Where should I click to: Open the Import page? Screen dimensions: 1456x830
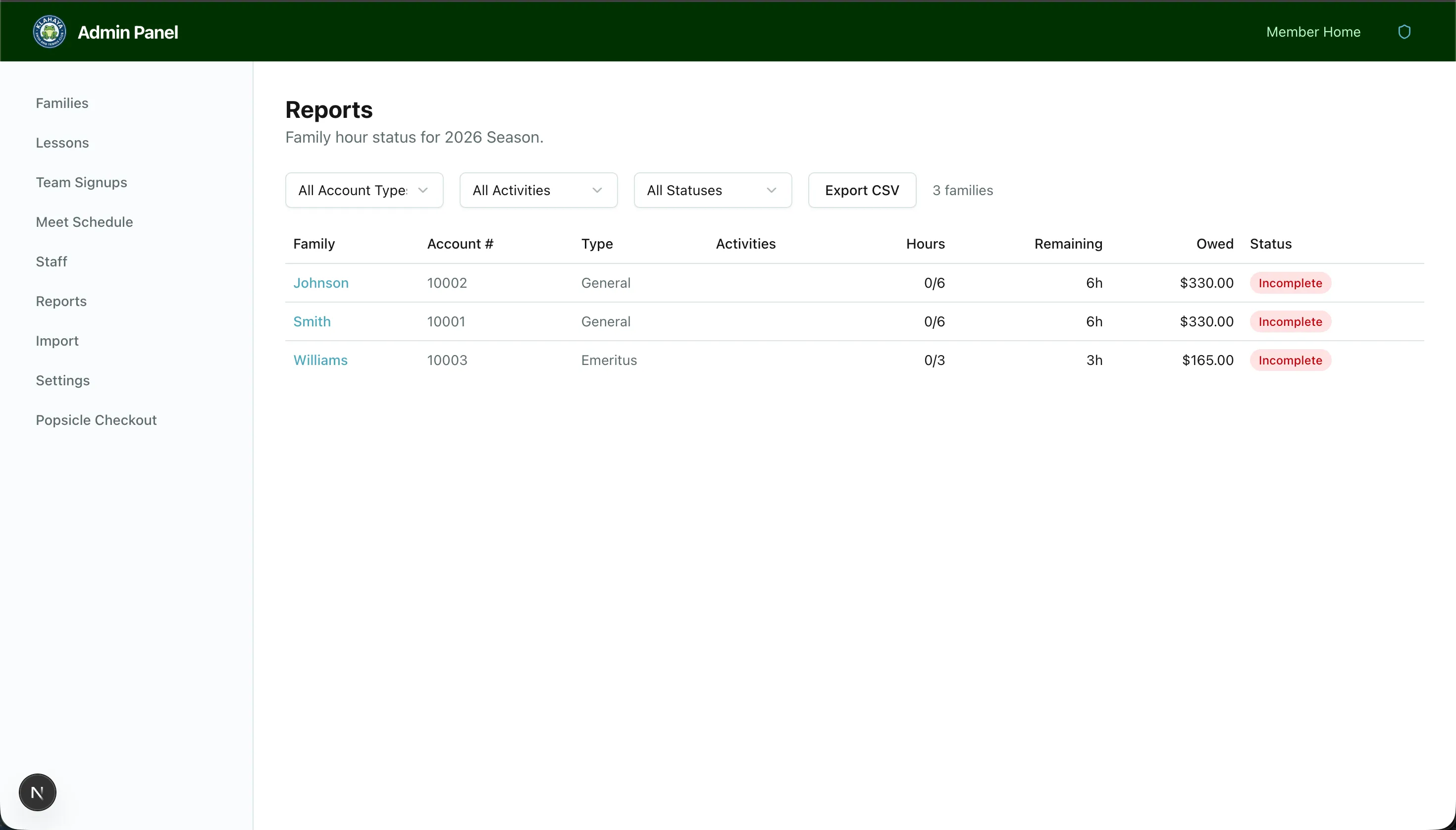[57, 341]
